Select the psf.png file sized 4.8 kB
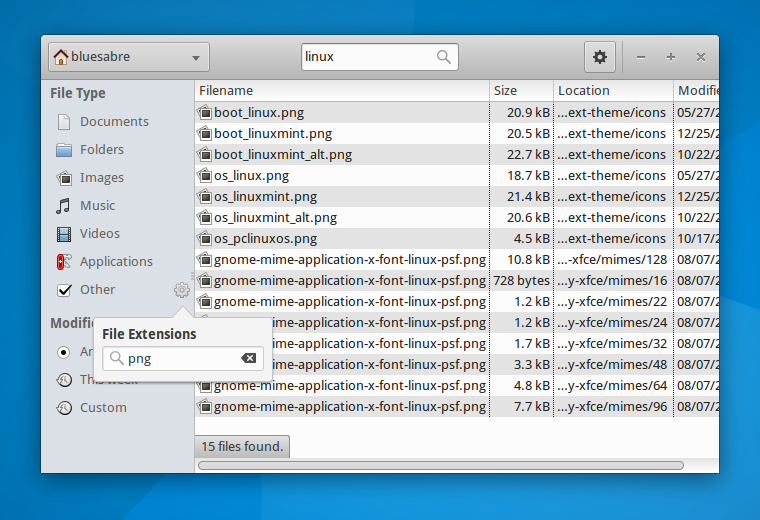This screenshot has width=760, height=520. [x=457, y=386]
